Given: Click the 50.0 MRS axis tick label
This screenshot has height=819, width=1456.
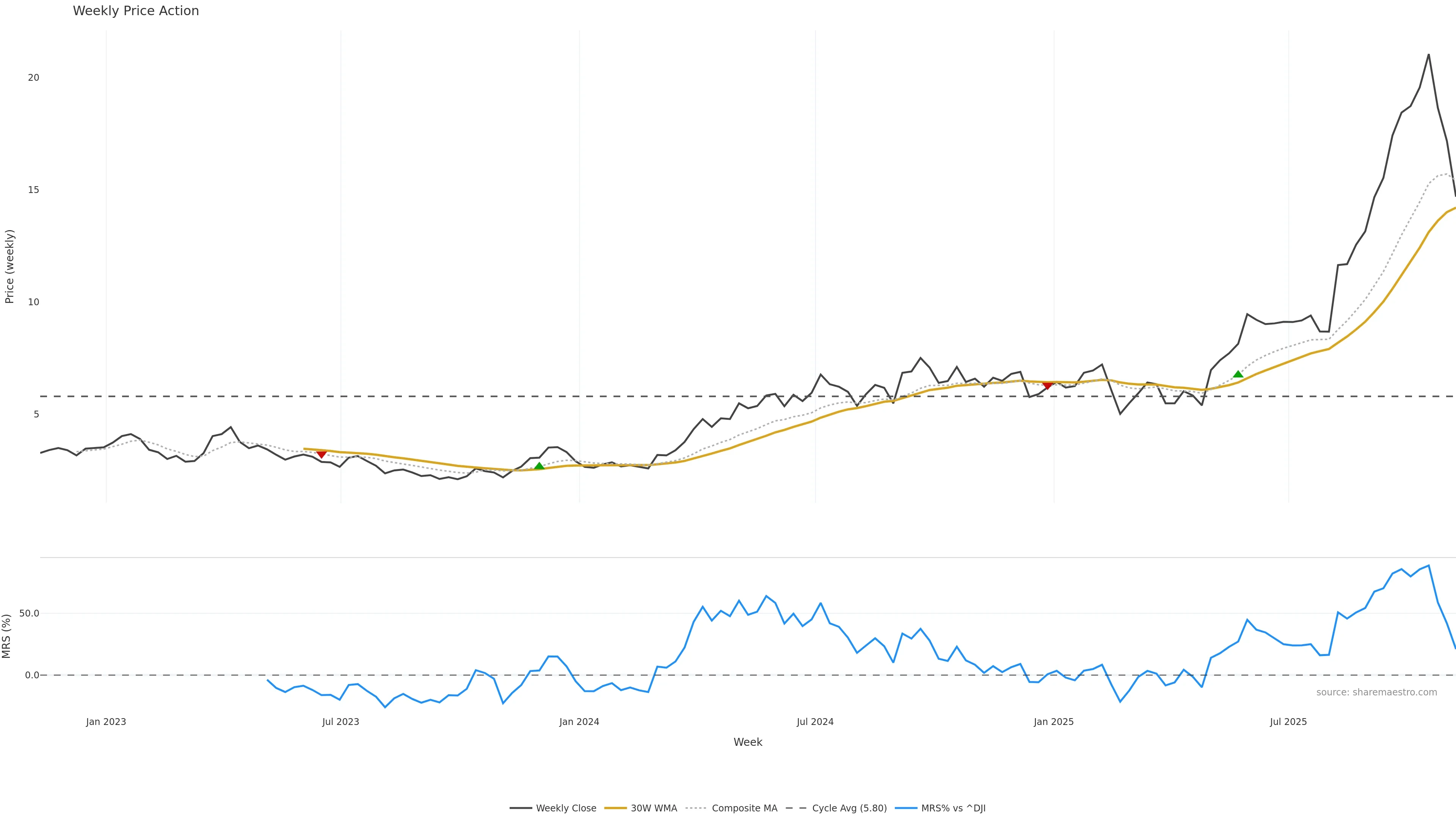Looking at the screenshot, I should click(29, 613).
